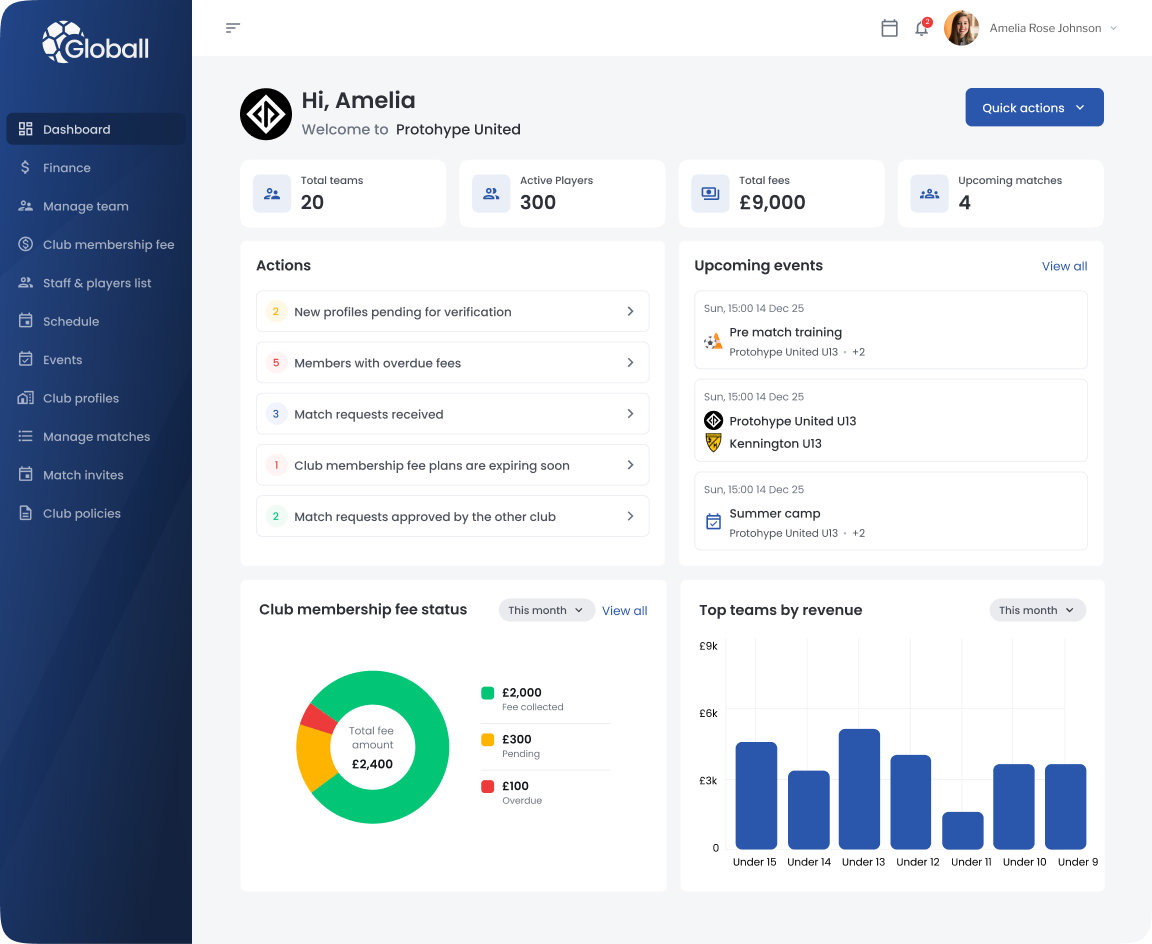Click the Manage matches list icon
1152x944 pixels.
[26, 436]
